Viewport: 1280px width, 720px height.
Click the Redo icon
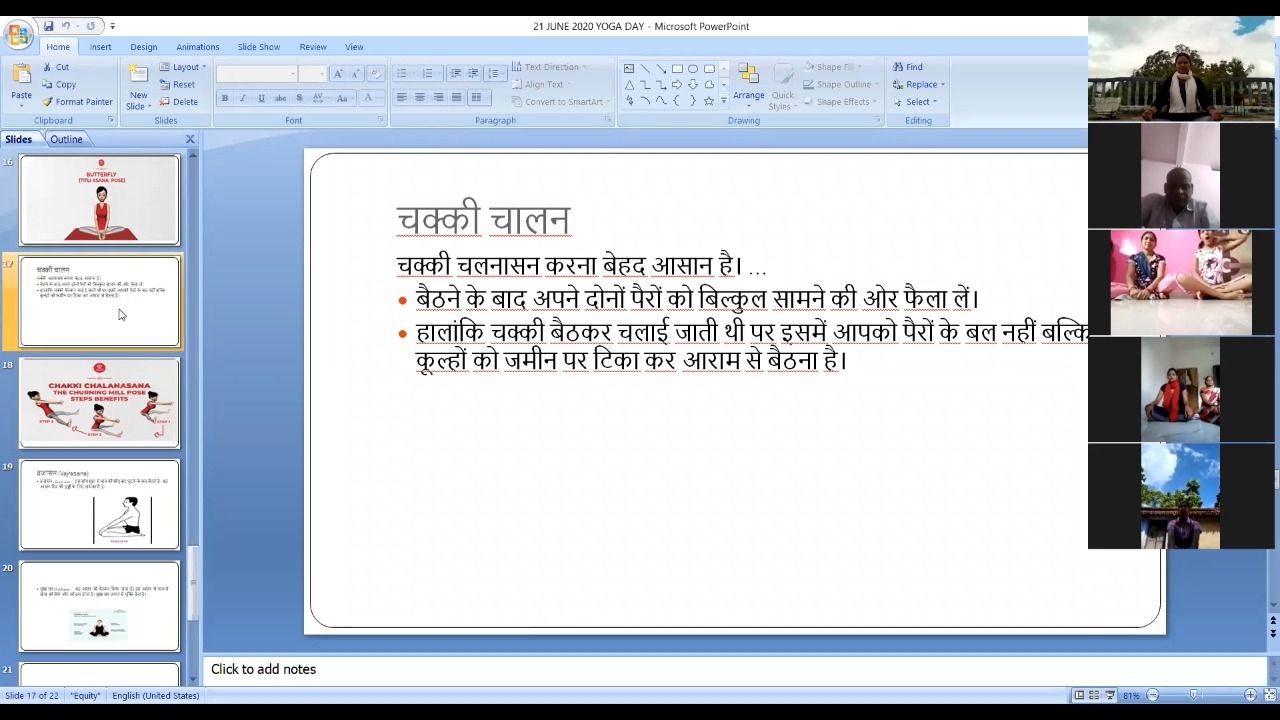[x=91, y=26]
